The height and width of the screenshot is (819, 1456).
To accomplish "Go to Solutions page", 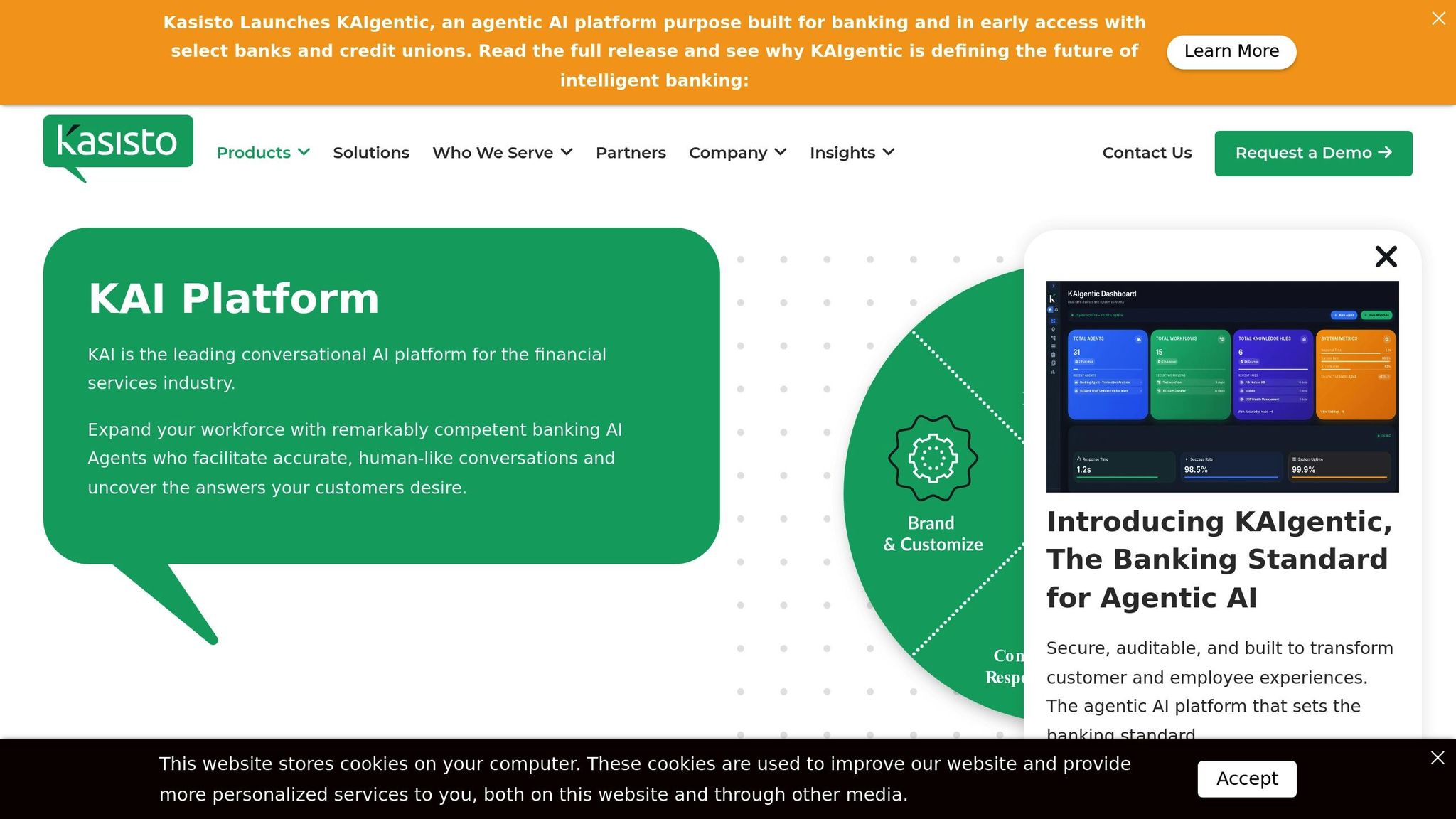I will 371,153.
